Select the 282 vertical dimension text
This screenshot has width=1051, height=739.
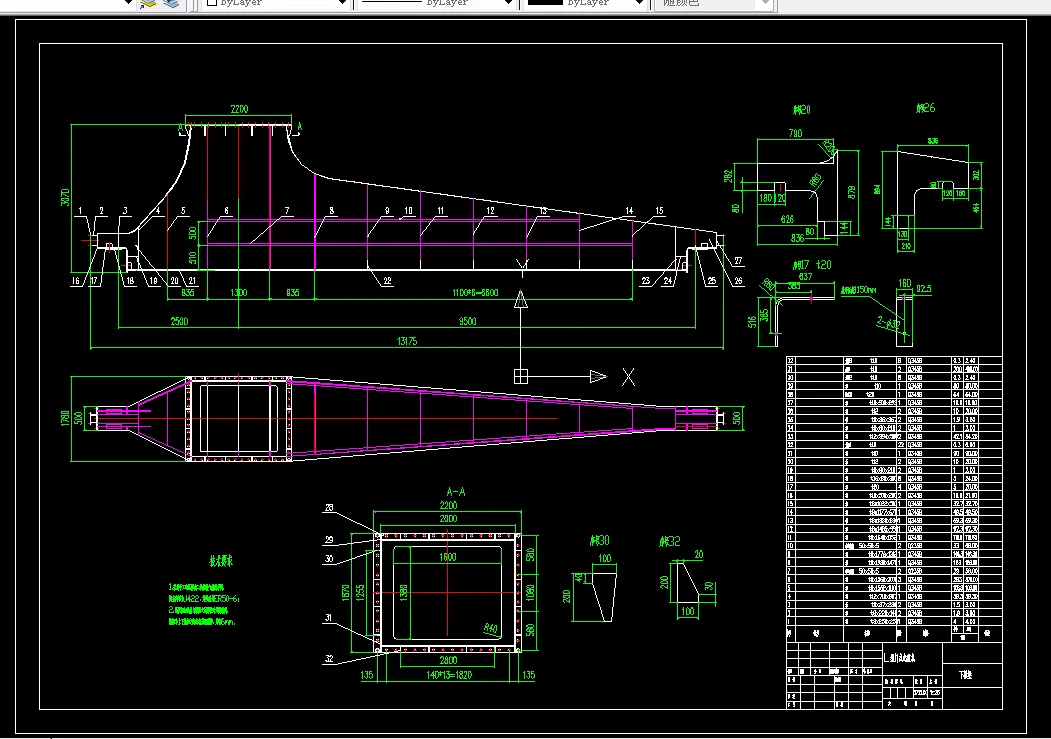(x=729, y=176)
